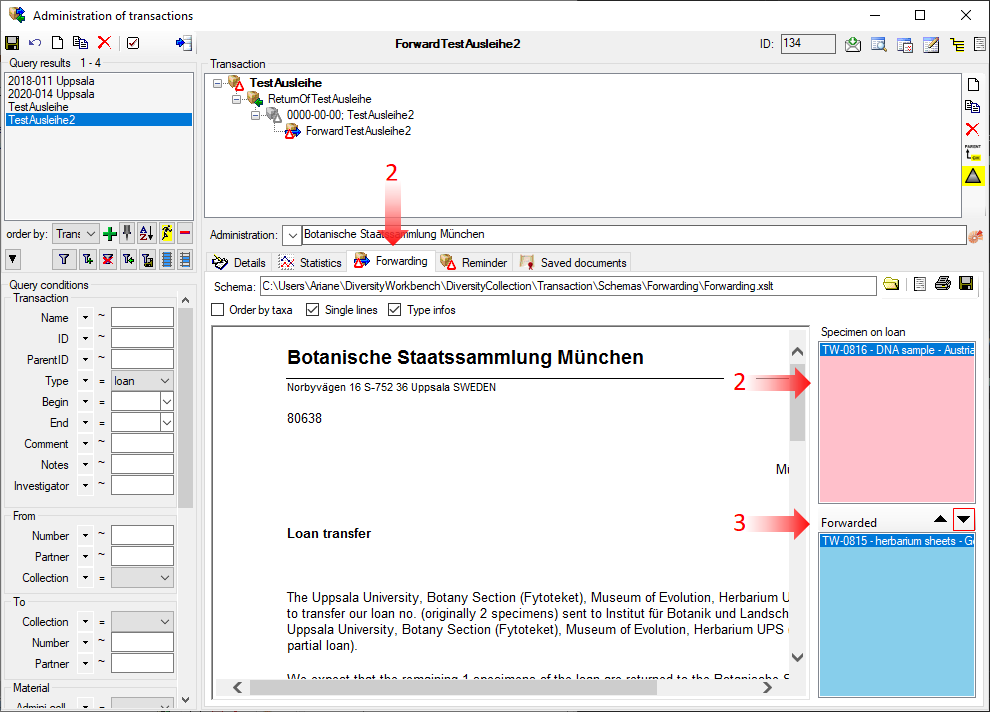Screen dimensions: 990x712
Task: Click the Name query input field
Action: point(142,317)
